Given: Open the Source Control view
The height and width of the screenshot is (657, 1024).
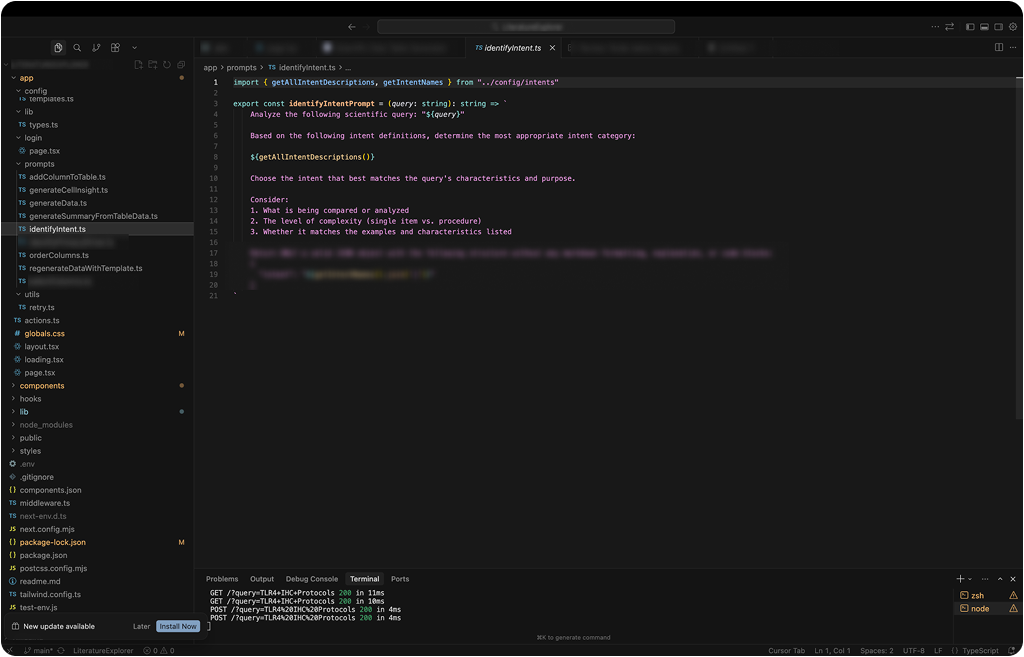Looking at the screenshot, I should coord(96,47).
